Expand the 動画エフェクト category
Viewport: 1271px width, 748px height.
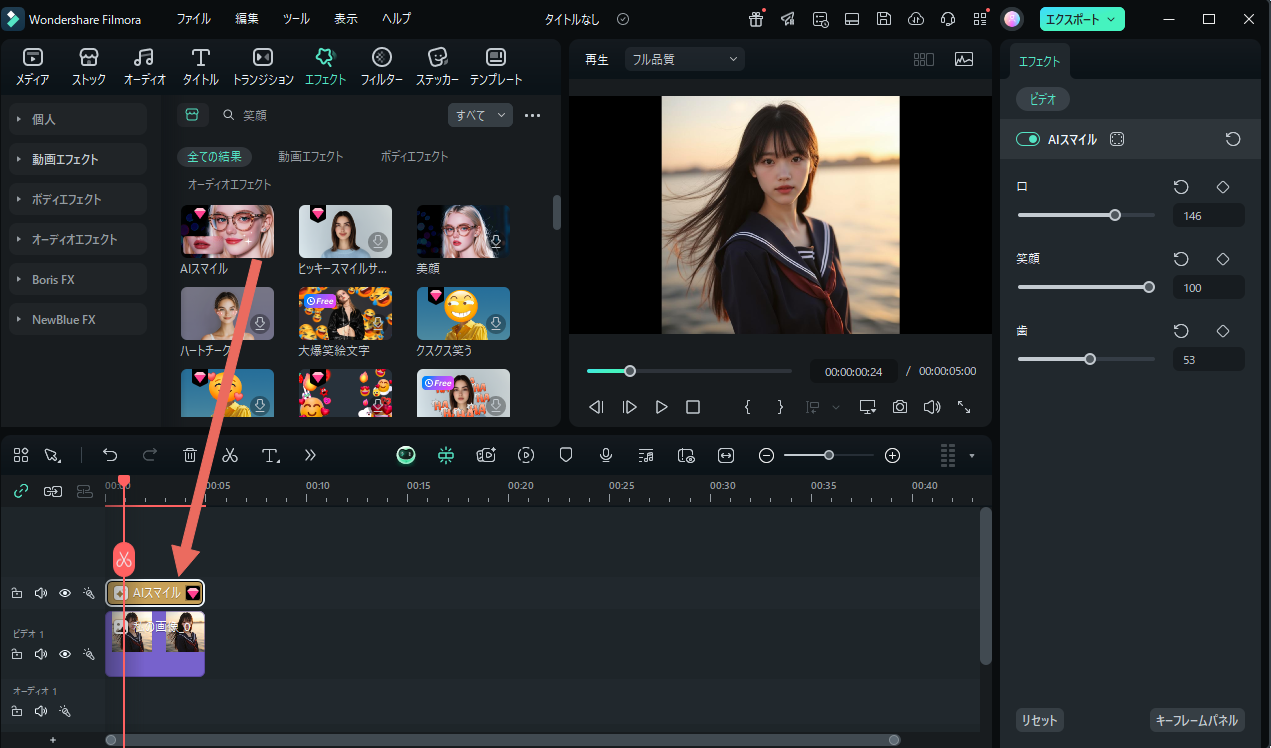coord(77,159)
